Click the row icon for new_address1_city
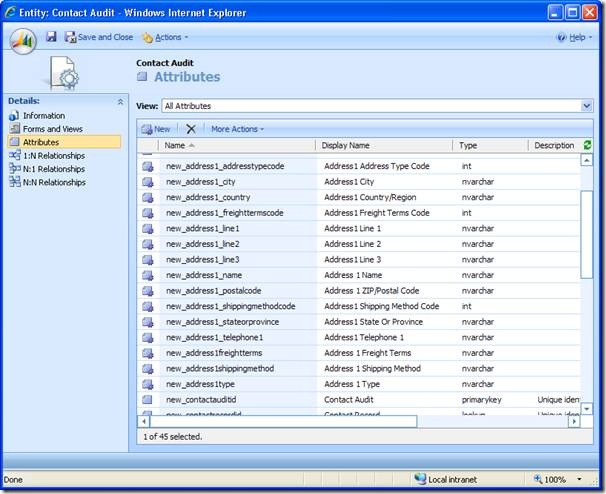Viewport: 606px width, 494px height. (147, 182)
